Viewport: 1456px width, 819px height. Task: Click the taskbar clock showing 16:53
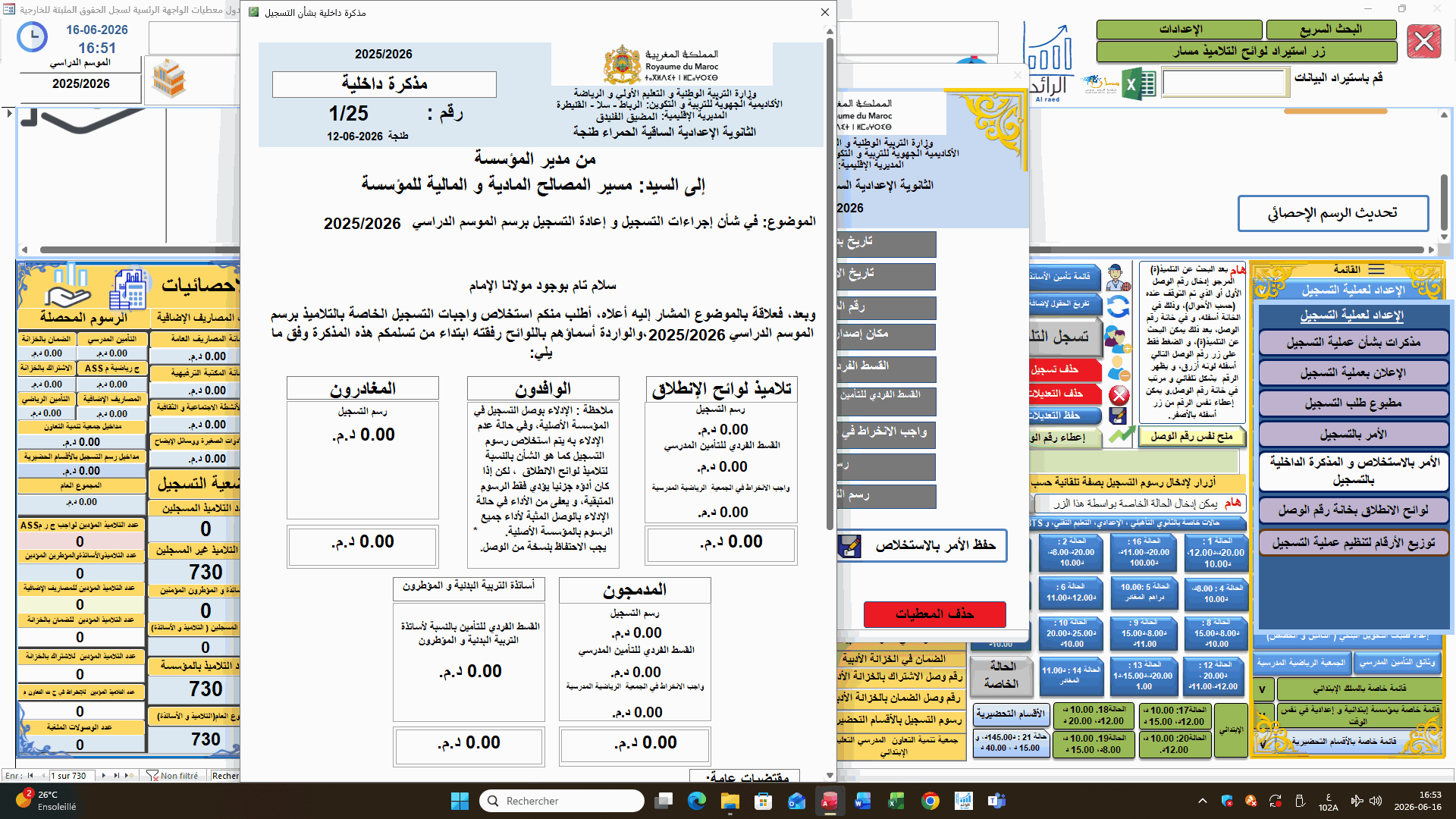1417,801
